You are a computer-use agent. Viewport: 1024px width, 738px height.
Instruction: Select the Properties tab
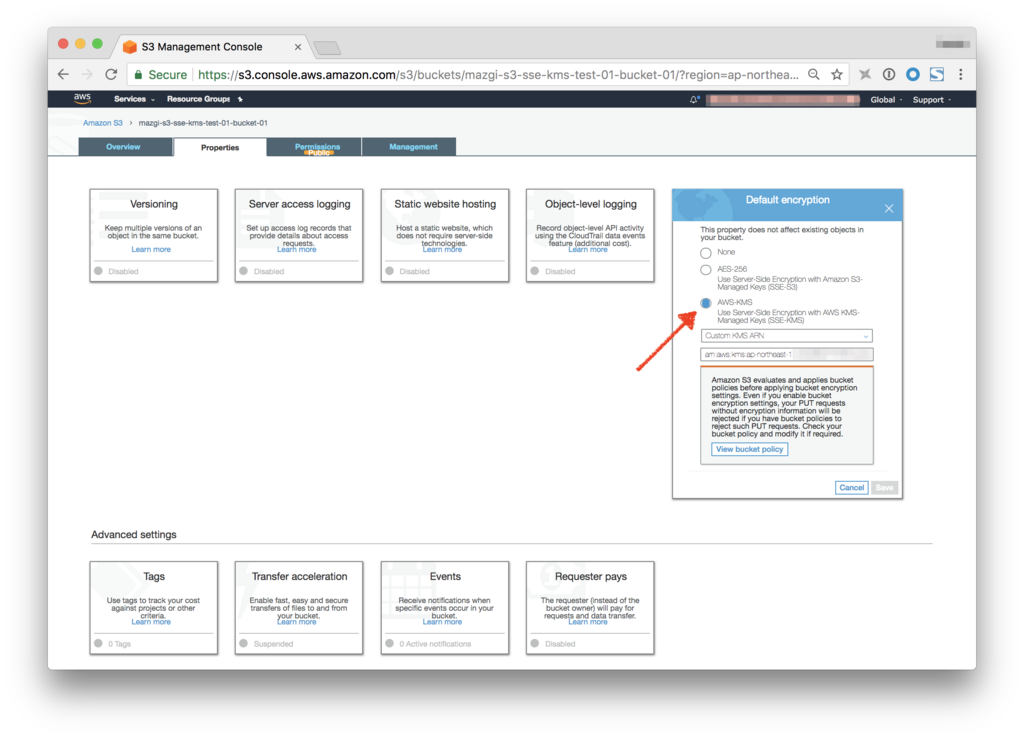(x=220, y=148)
